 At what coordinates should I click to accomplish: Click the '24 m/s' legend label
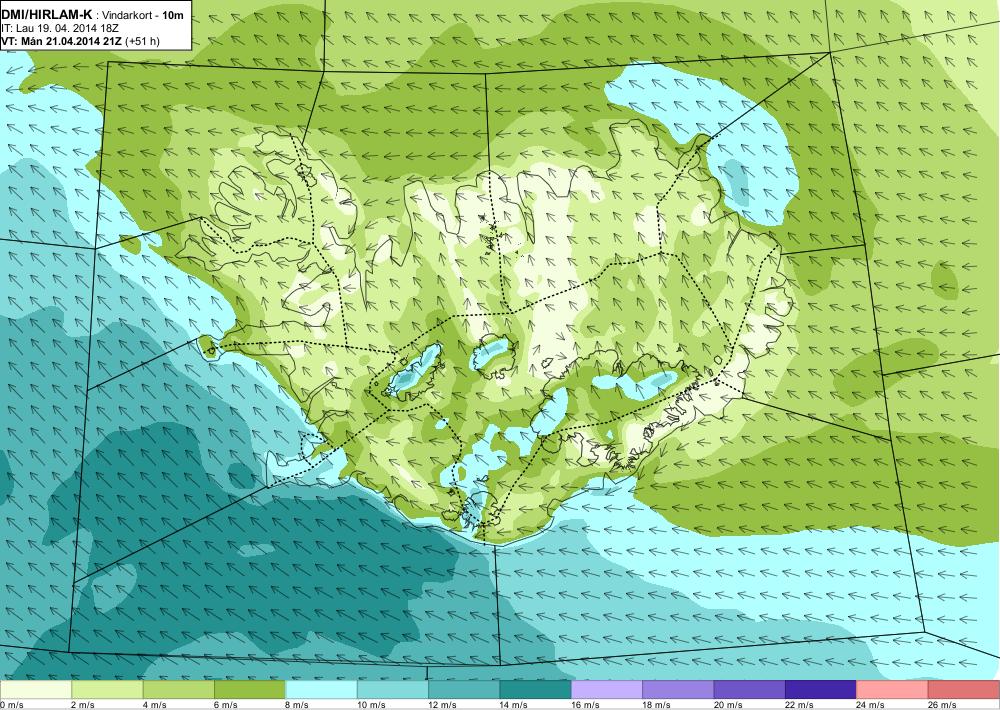click(x=871, y=705)
